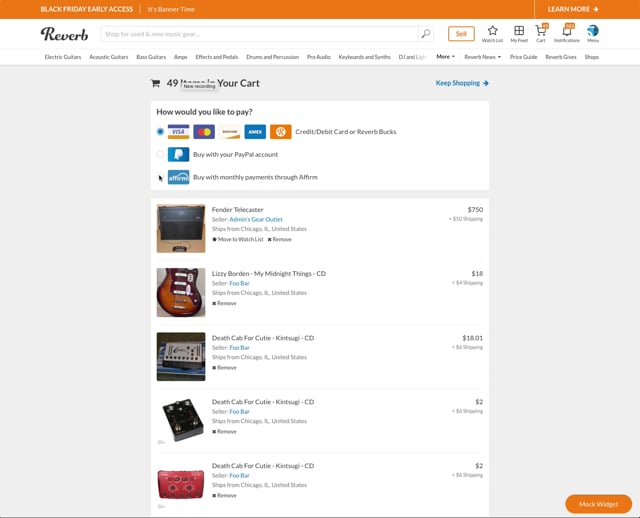
Task: Click BLACK FRIDAY EARLY ACCESS banner text
Action: click(87, 9)
